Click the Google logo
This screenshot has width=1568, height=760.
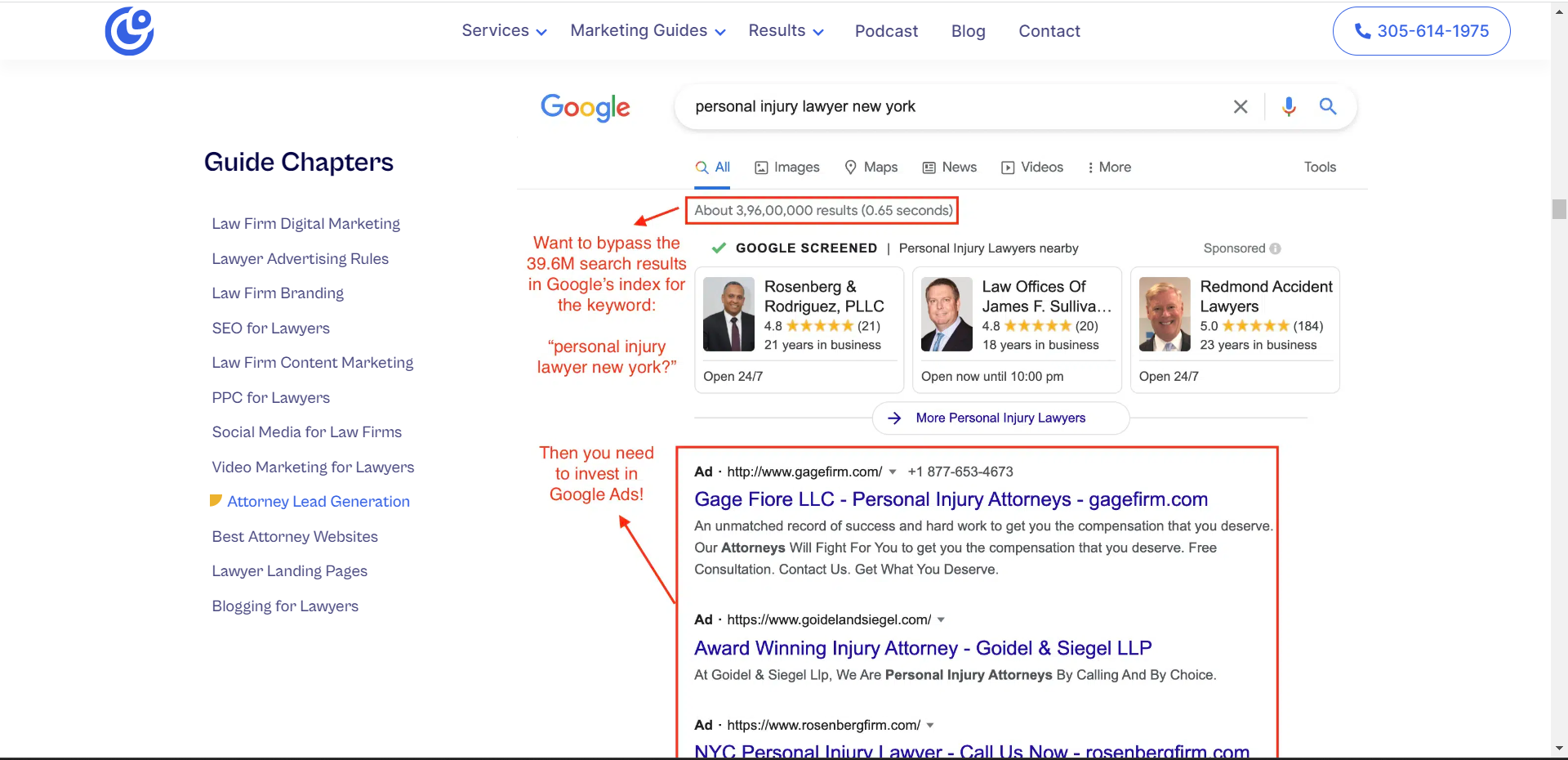click(x=585, y=107)
